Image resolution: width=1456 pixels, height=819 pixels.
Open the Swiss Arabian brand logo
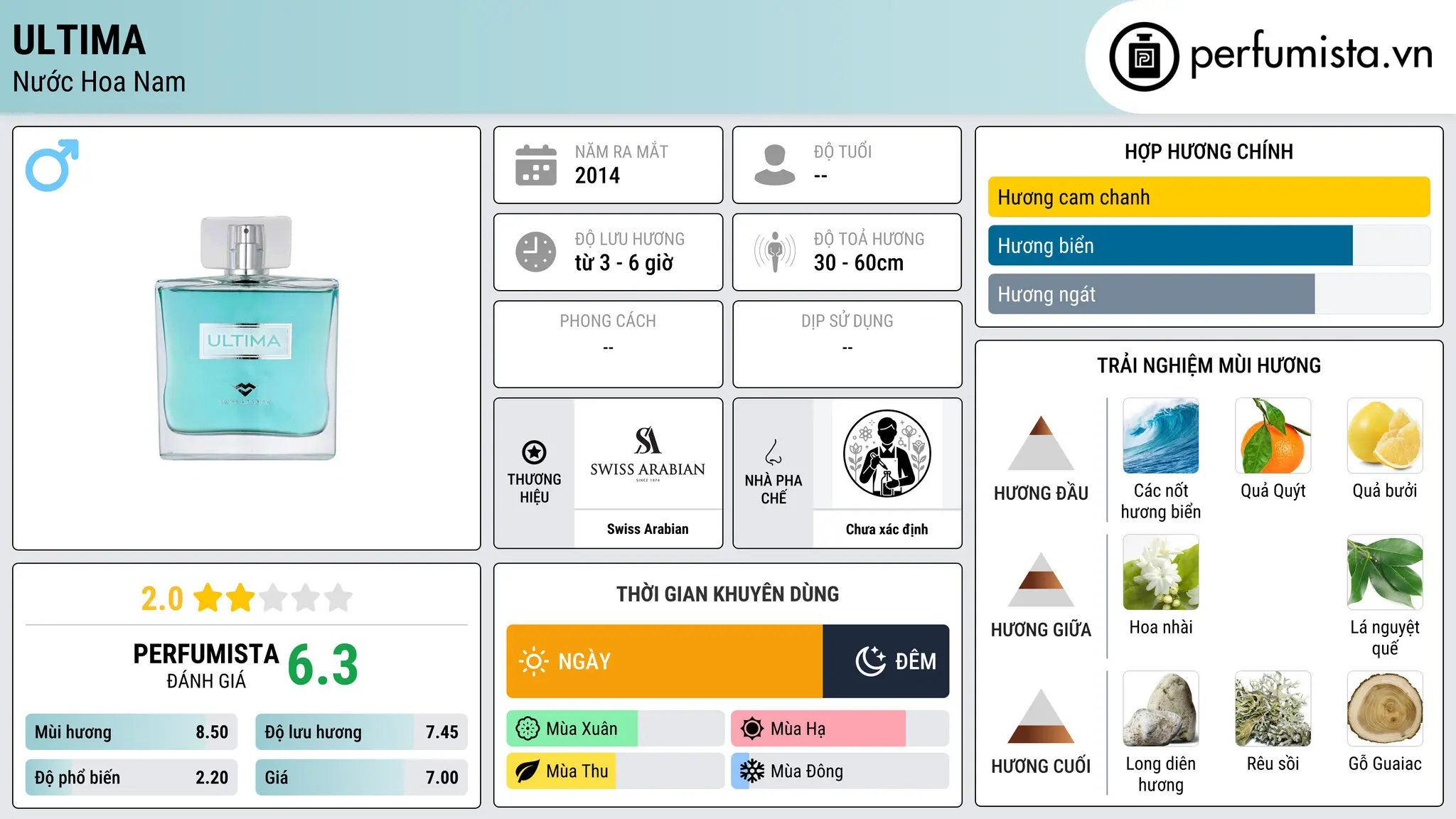(648, 454)
